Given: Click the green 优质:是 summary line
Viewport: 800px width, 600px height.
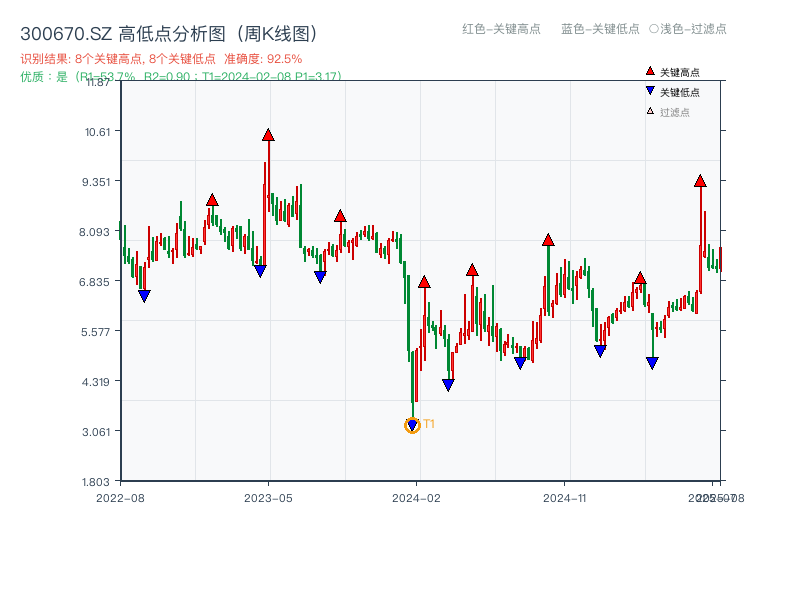Looking at the screenshot, I should point(181,77).
